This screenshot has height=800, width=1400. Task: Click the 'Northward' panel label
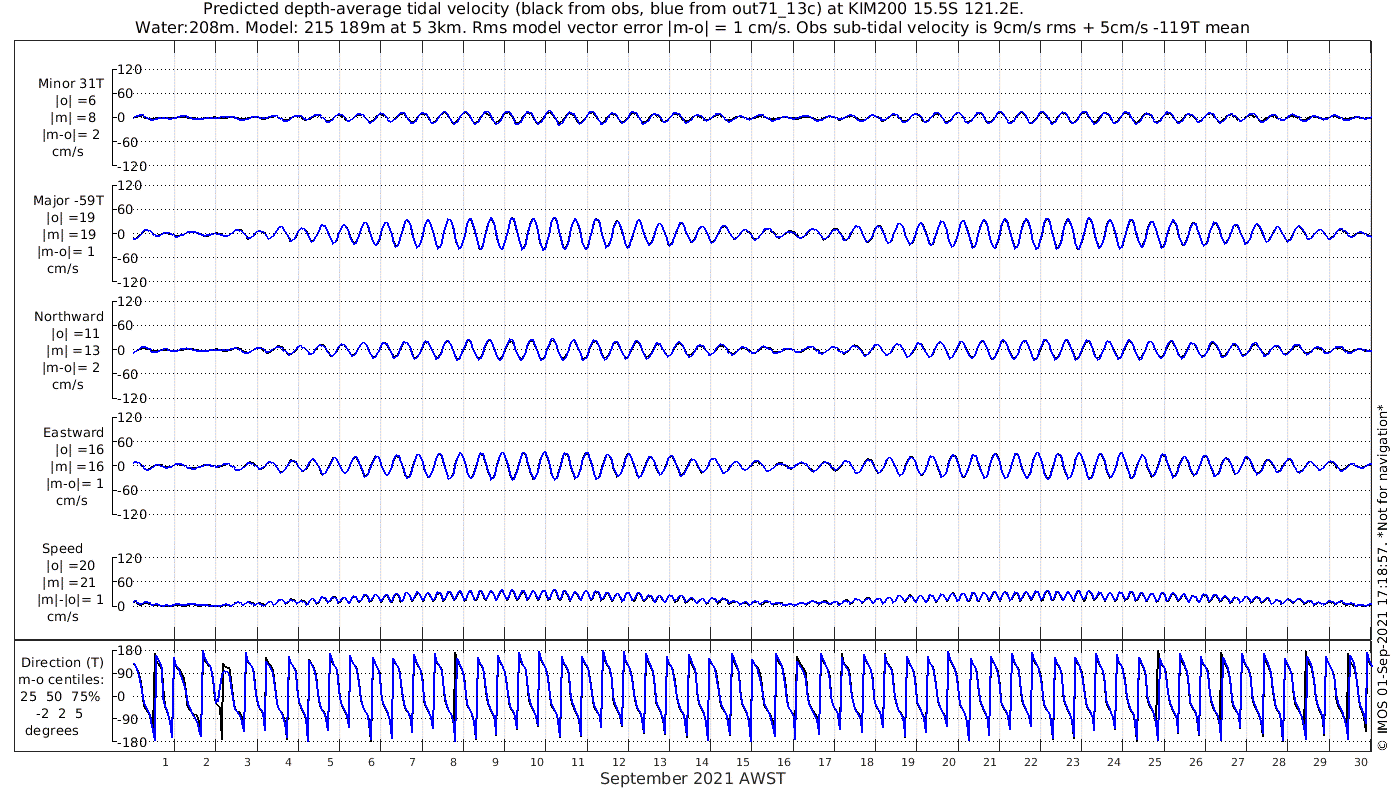point(69,316)
